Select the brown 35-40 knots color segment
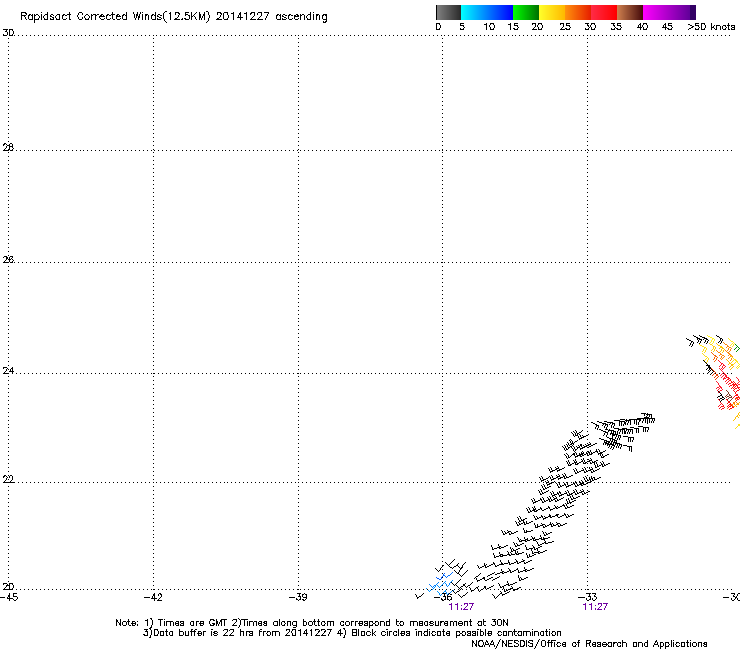Screen dimensions: 740x650 pyautogui.click(x=630, y=12)
